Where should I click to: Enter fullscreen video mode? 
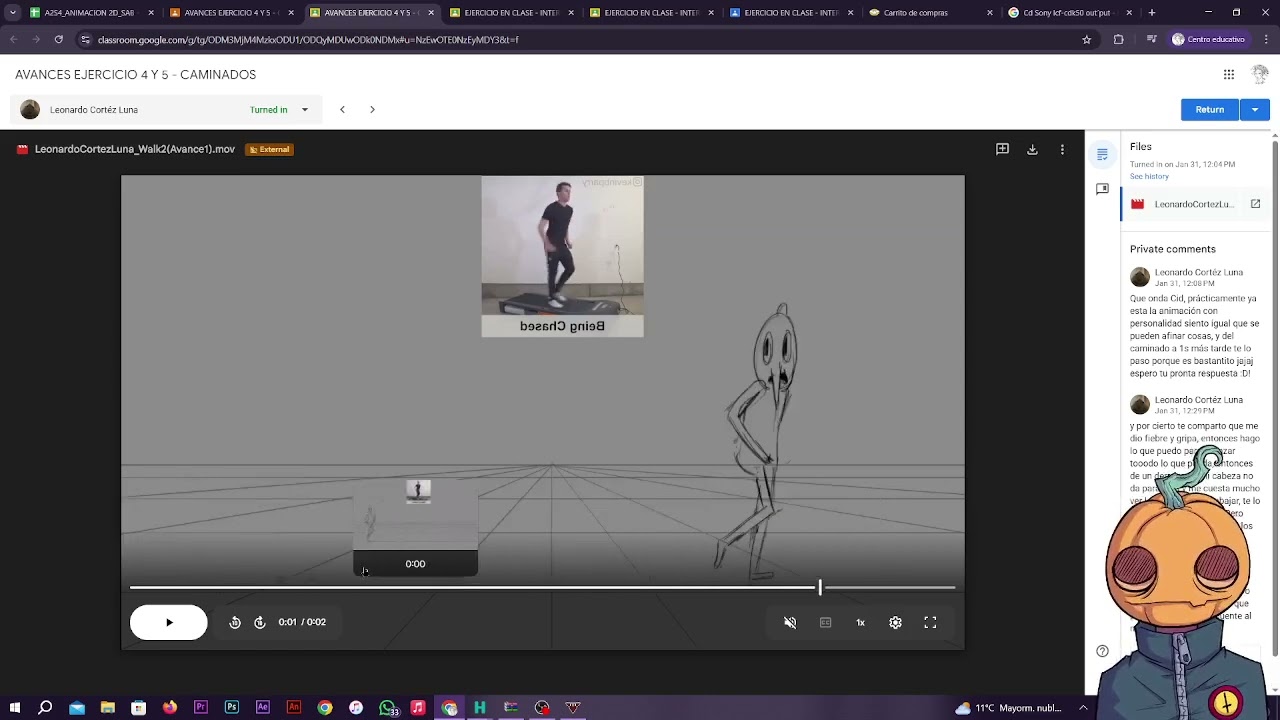tap(930, 622)
